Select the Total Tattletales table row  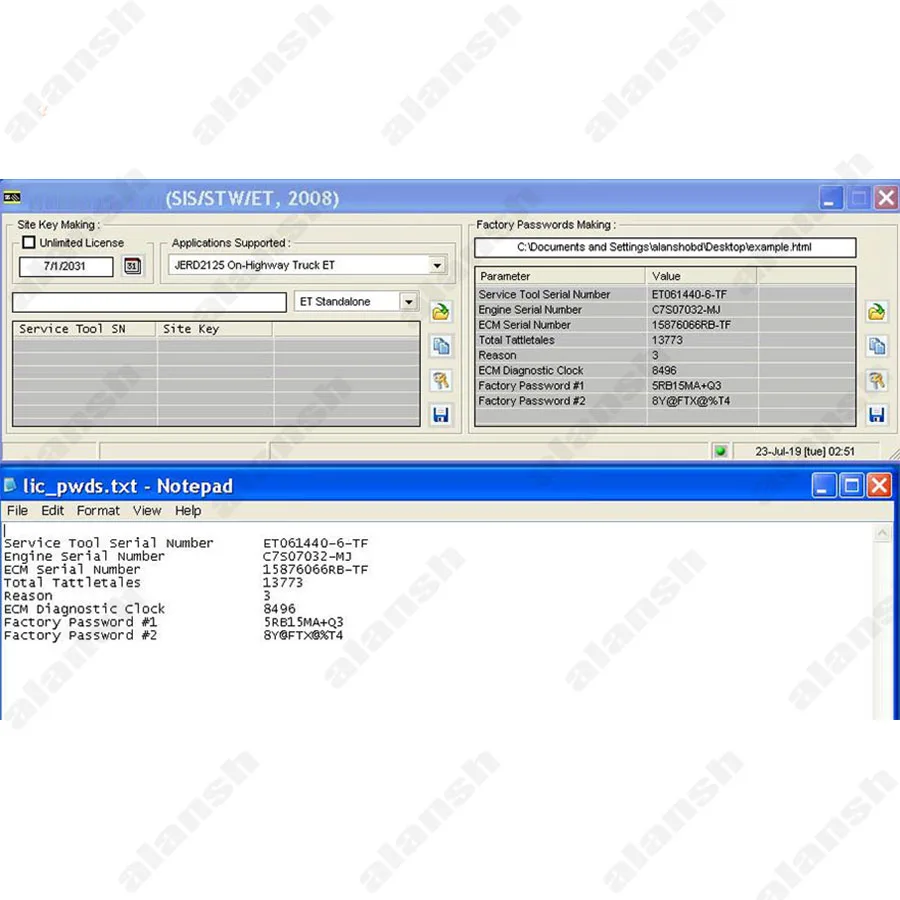coord(665,340)
